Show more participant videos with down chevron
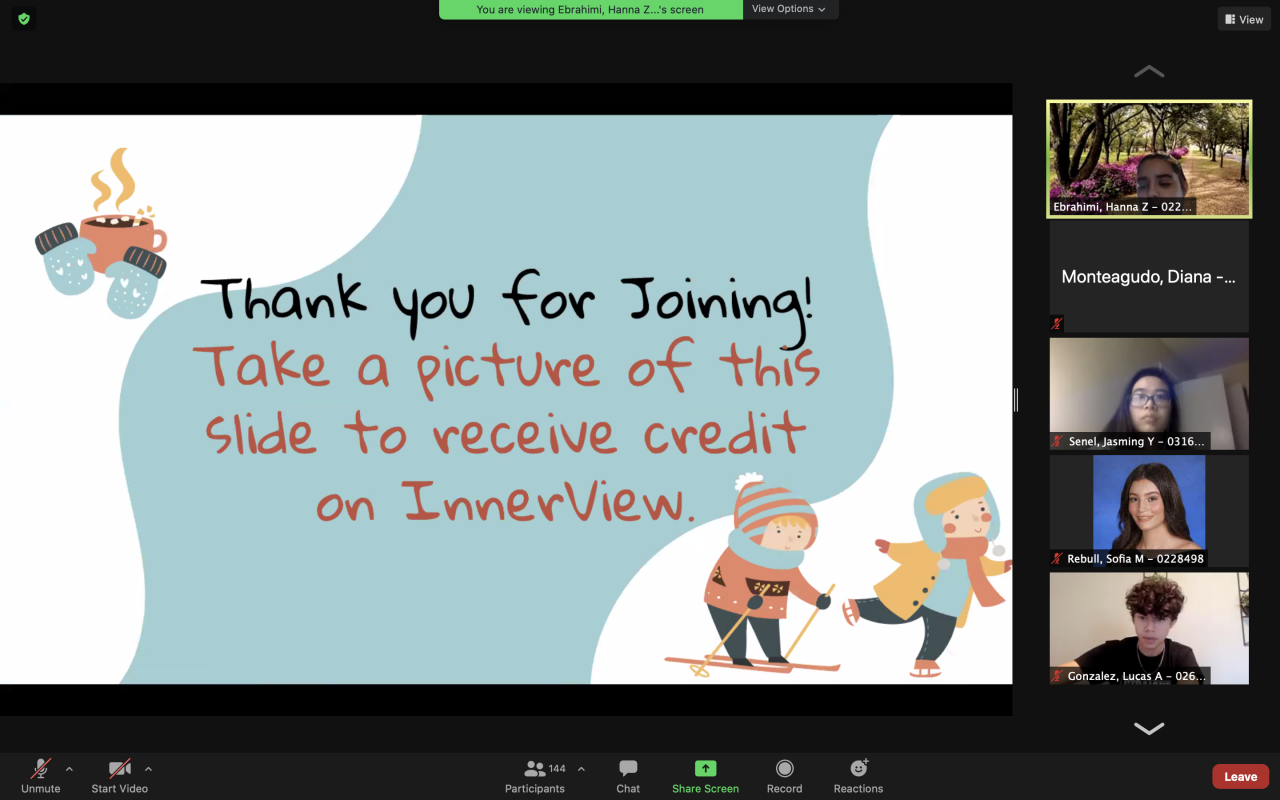1280x800 pixels. coord(1149,728)
